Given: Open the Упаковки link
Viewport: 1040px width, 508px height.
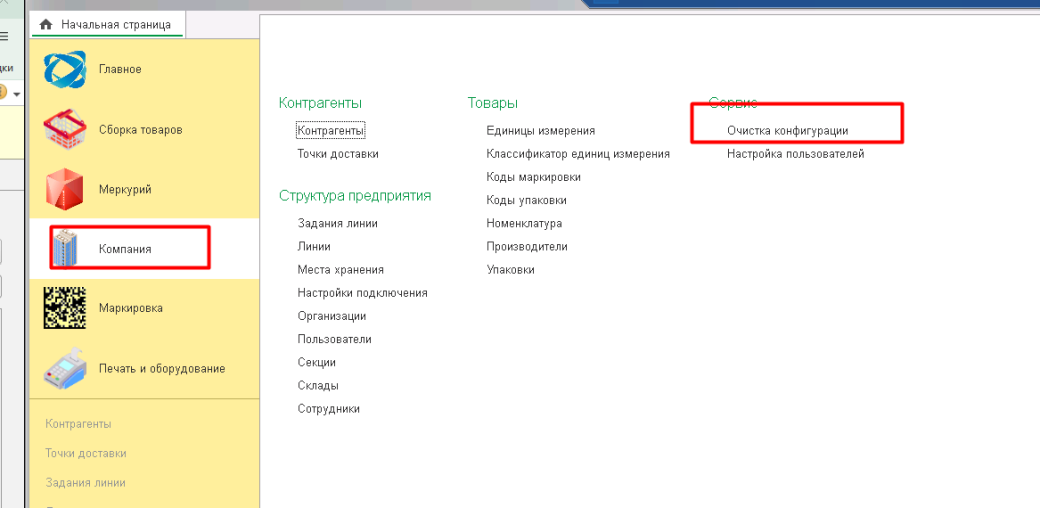Looking at the screenshot, I should [x=510, y=270].
